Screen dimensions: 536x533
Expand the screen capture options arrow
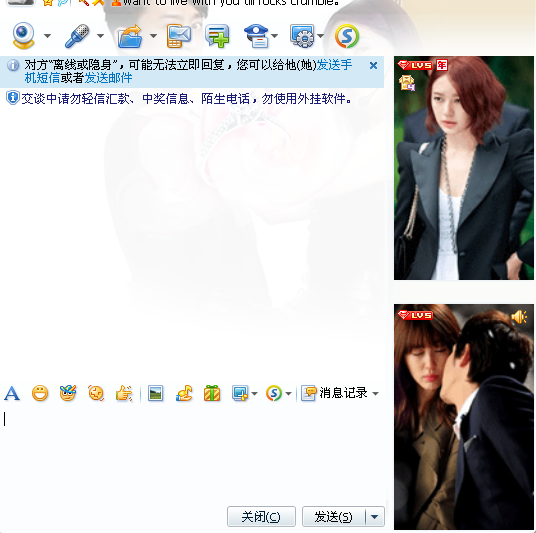[x=254, y=394]
